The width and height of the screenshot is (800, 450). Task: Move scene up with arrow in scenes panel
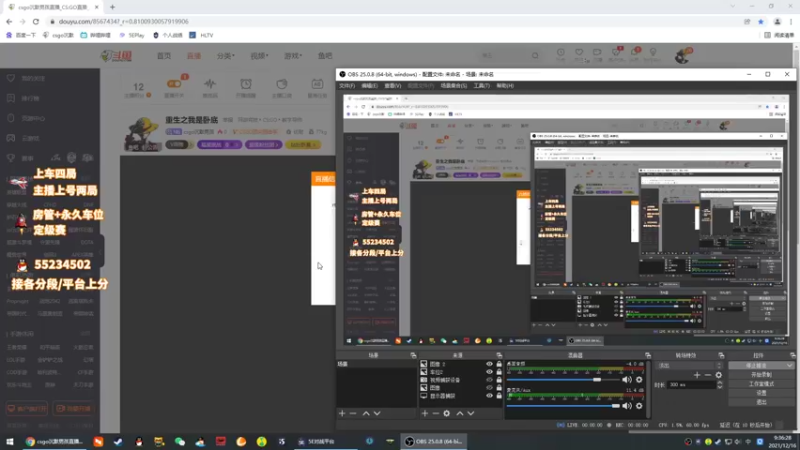point(366,413)
